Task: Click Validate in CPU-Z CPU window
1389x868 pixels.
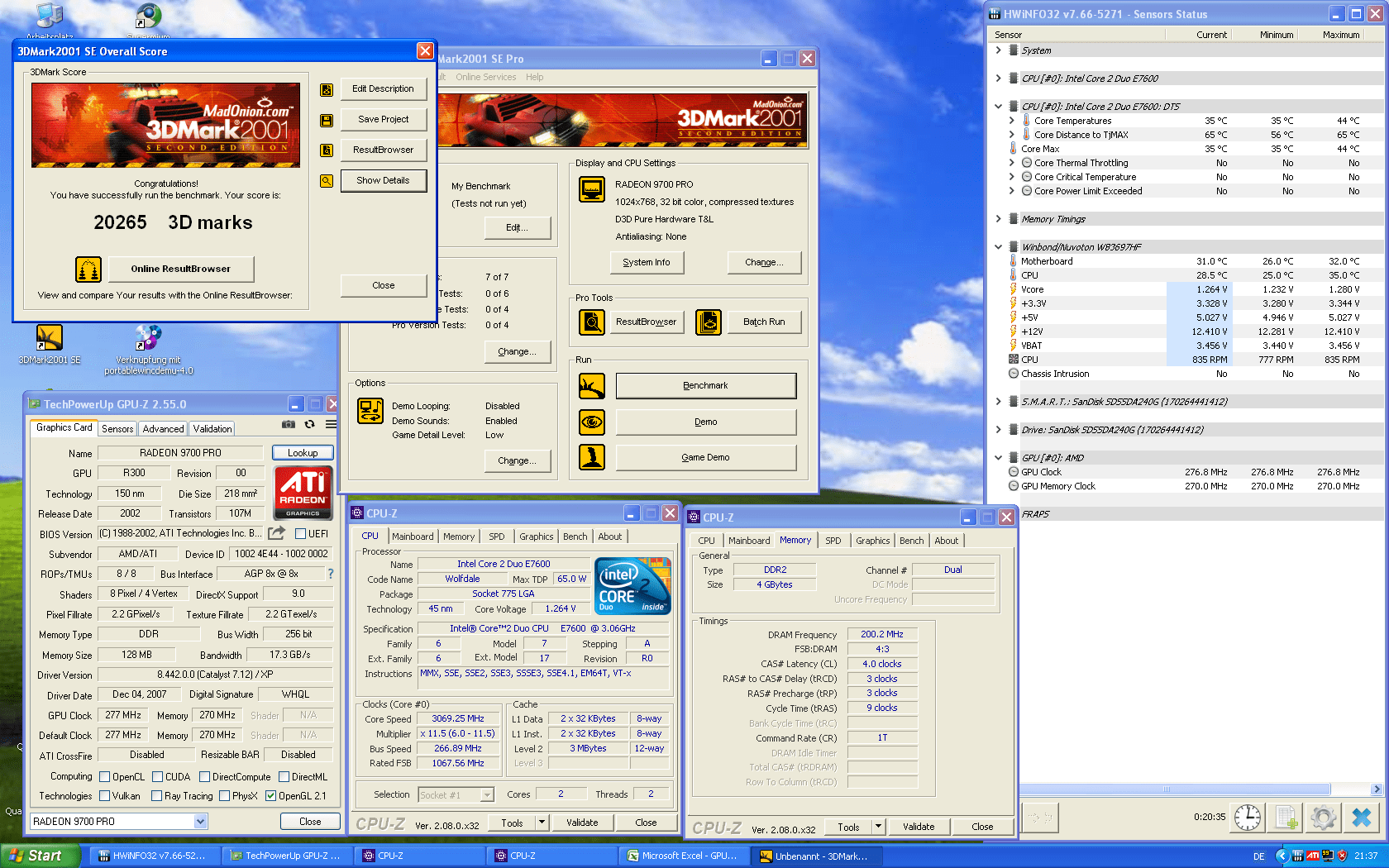Action: point(582,823)
